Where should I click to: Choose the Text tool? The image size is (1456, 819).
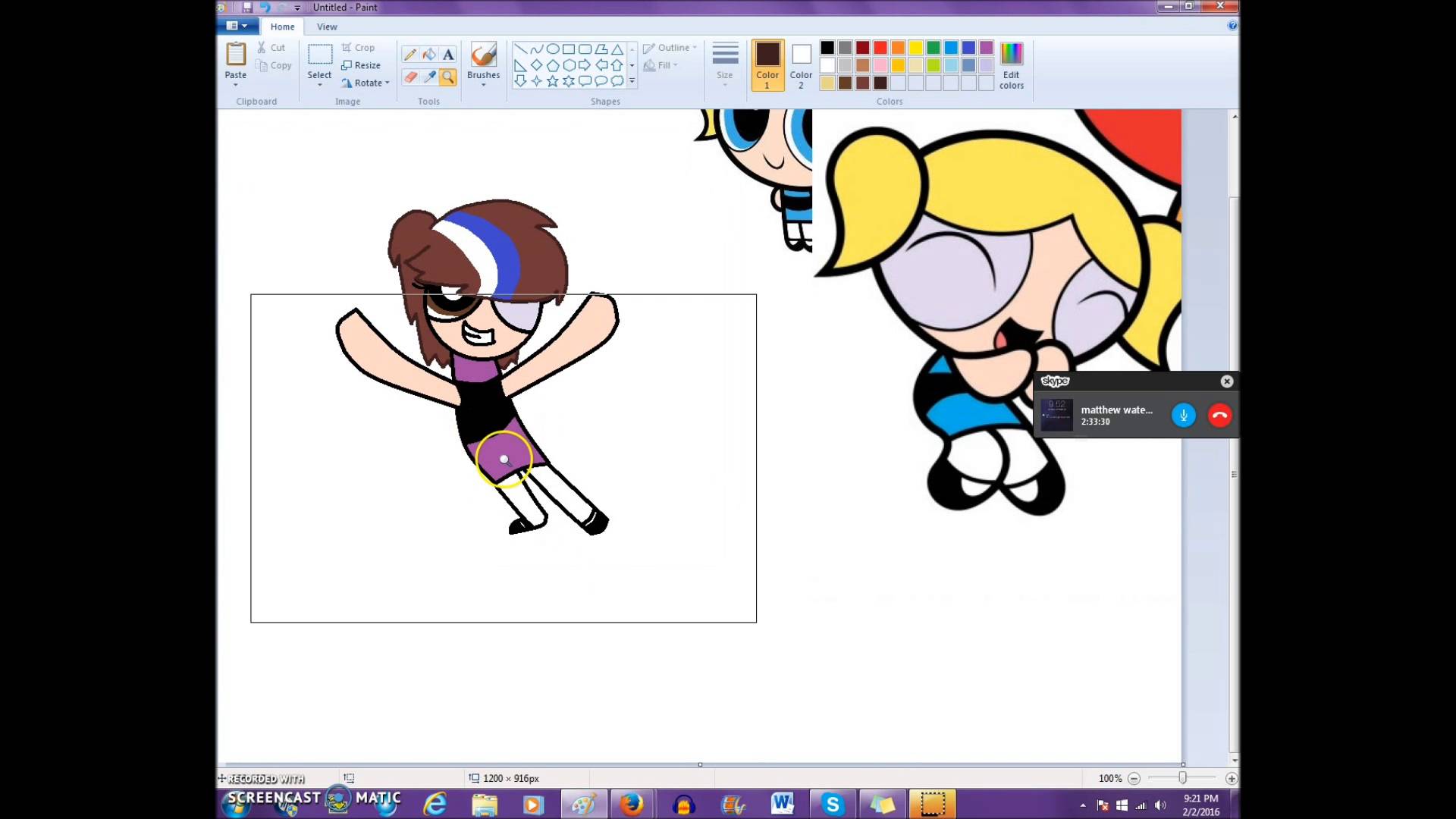[x=448, y=55]
